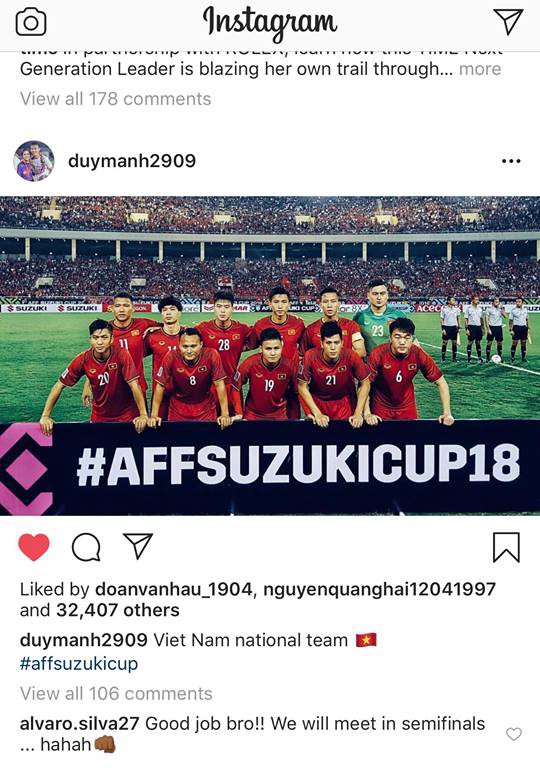Viewport: 540px width, 768px height.
Task: Show the 32,407 others who liked
Action: (x=118, y=610)
